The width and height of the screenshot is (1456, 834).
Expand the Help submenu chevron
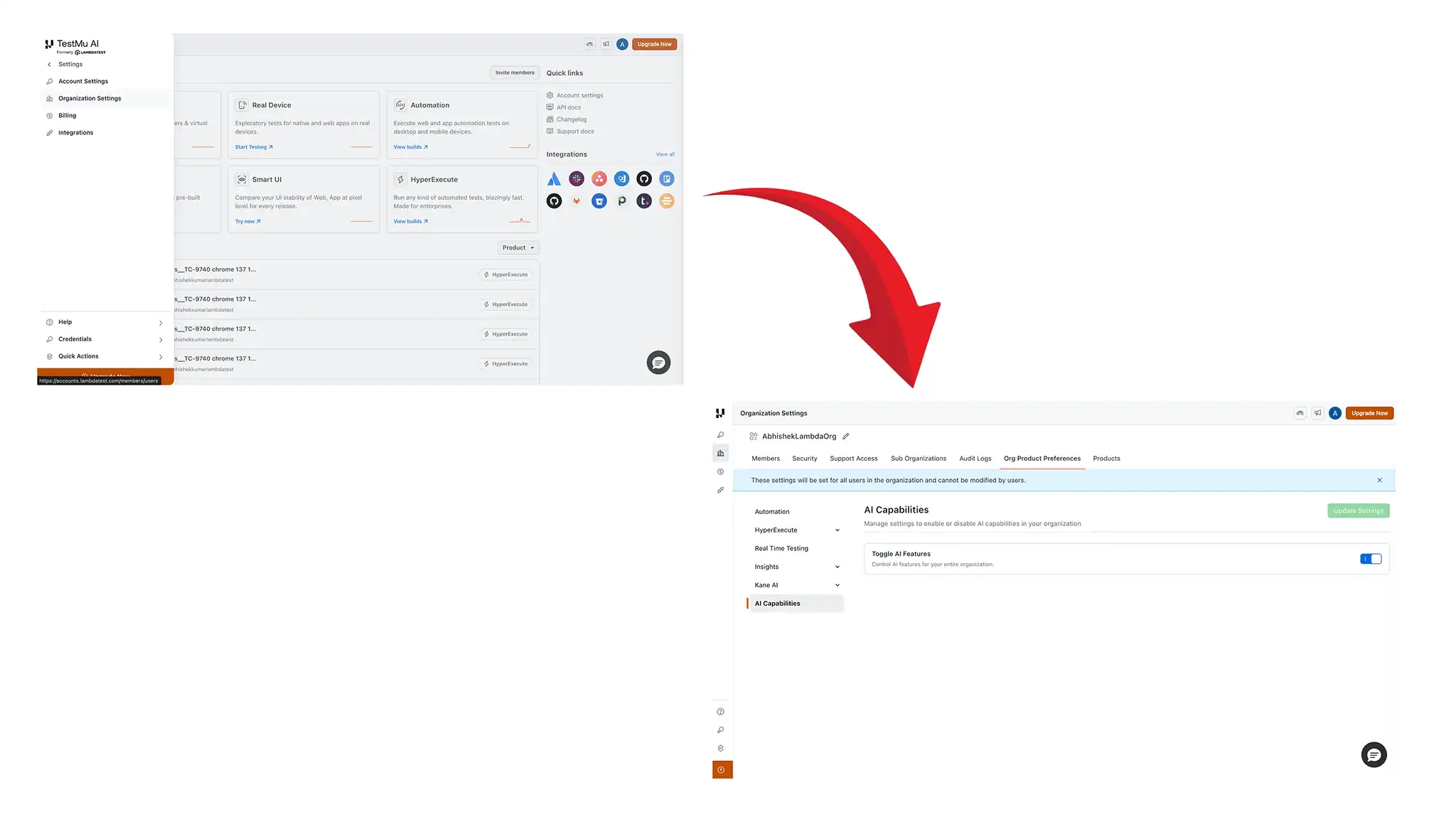[x=161, y=323]
